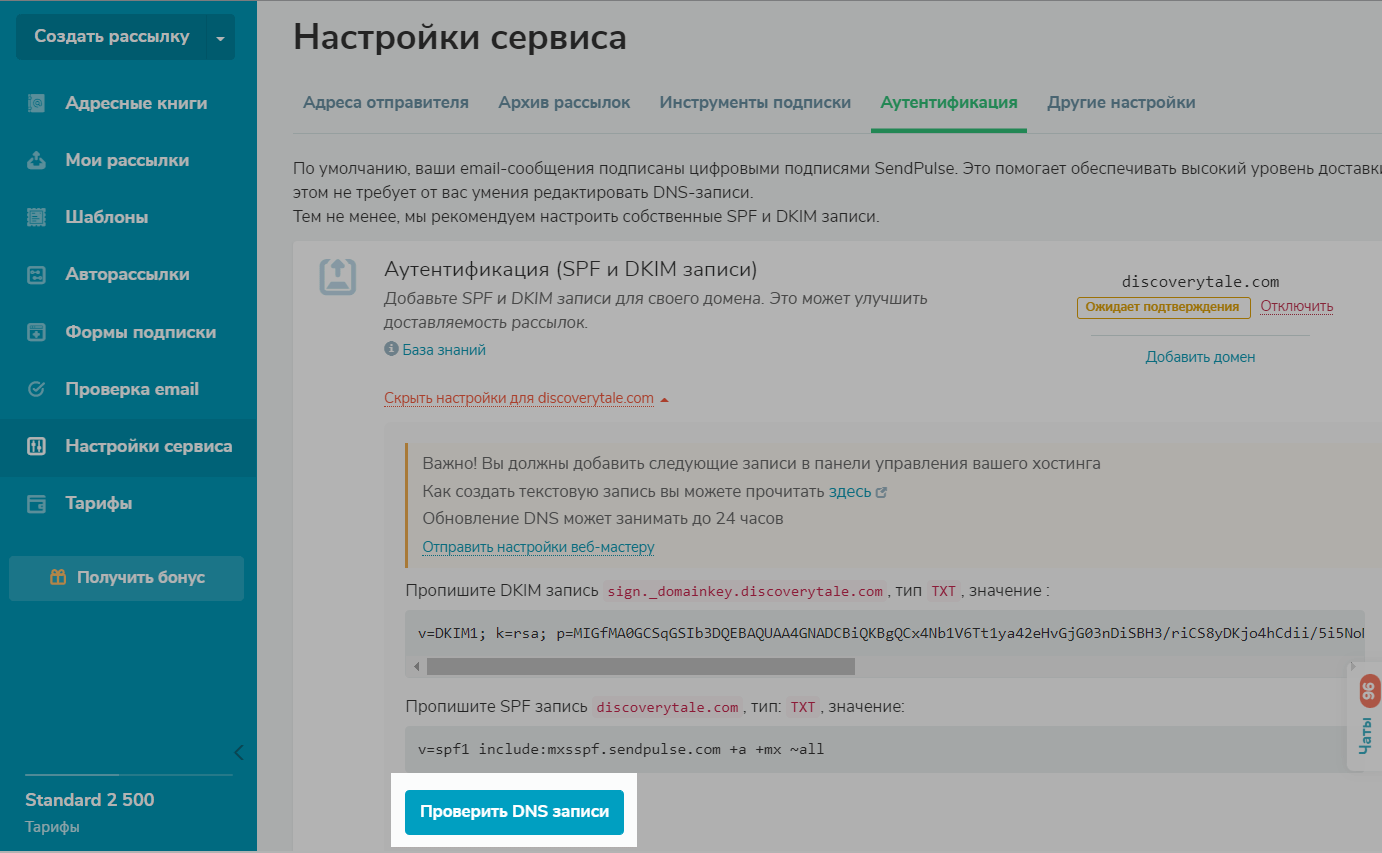Click the gift icon on bonus button

(58, 577)
